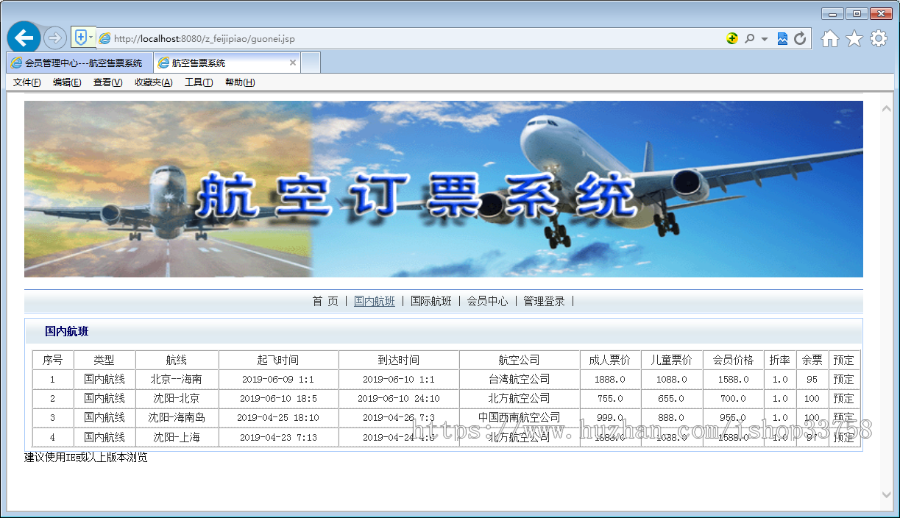Open the 收藏夹(A) menu
The height and width of the screenshot is (518, 900).
click(153, 82)
